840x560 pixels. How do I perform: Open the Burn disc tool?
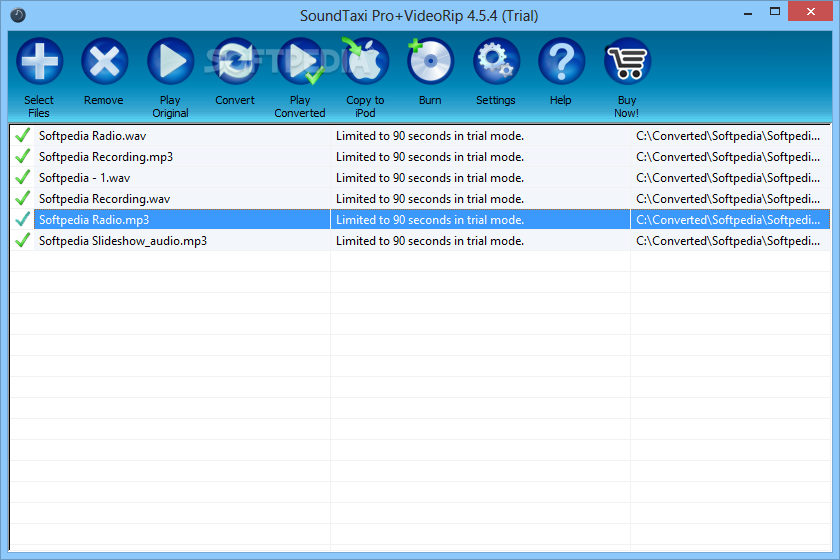tap(430, 61)
